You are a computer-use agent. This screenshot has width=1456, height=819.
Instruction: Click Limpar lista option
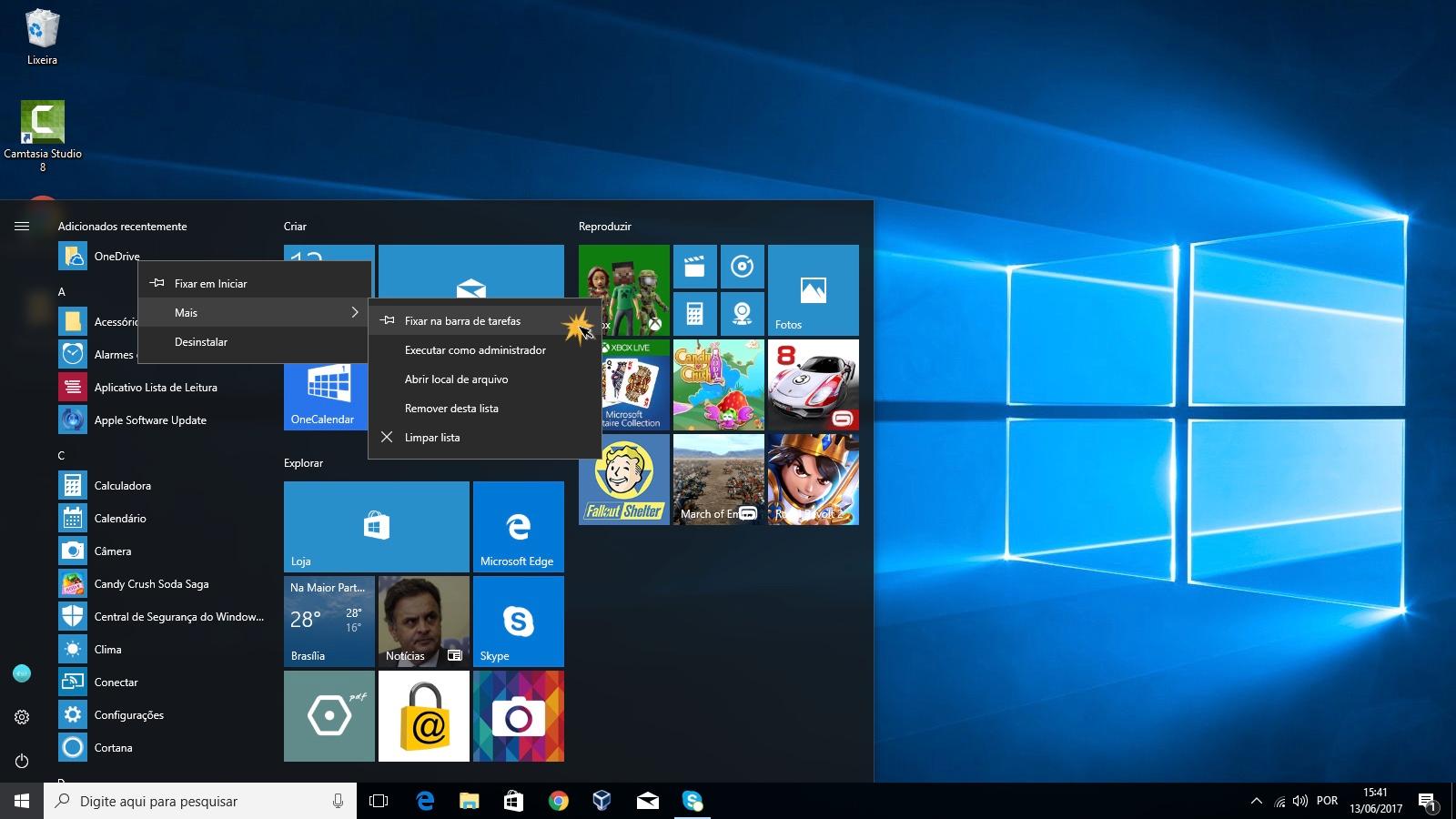pos(432,438)
